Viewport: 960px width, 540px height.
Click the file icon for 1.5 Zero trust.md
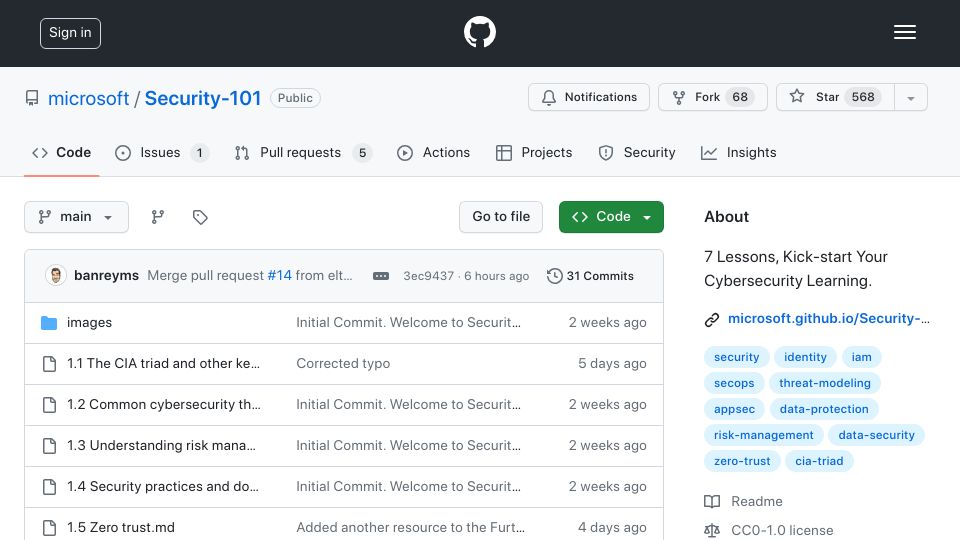pyautogui.click(x=49, y=528)
